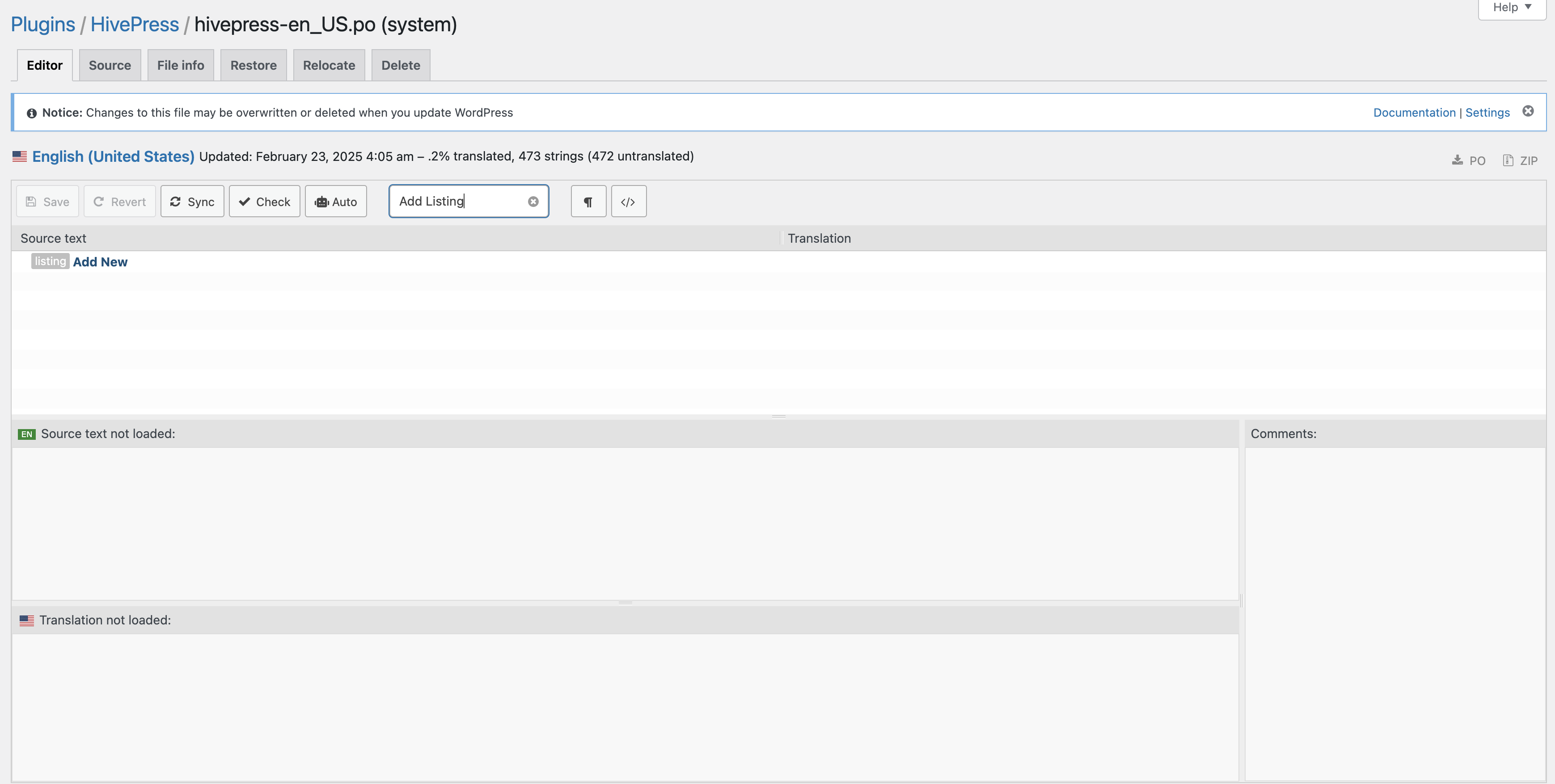This screenshot has height=784, width=1555.
Task: Click the splitter handle above Translation pane
Action: point(625,603)
